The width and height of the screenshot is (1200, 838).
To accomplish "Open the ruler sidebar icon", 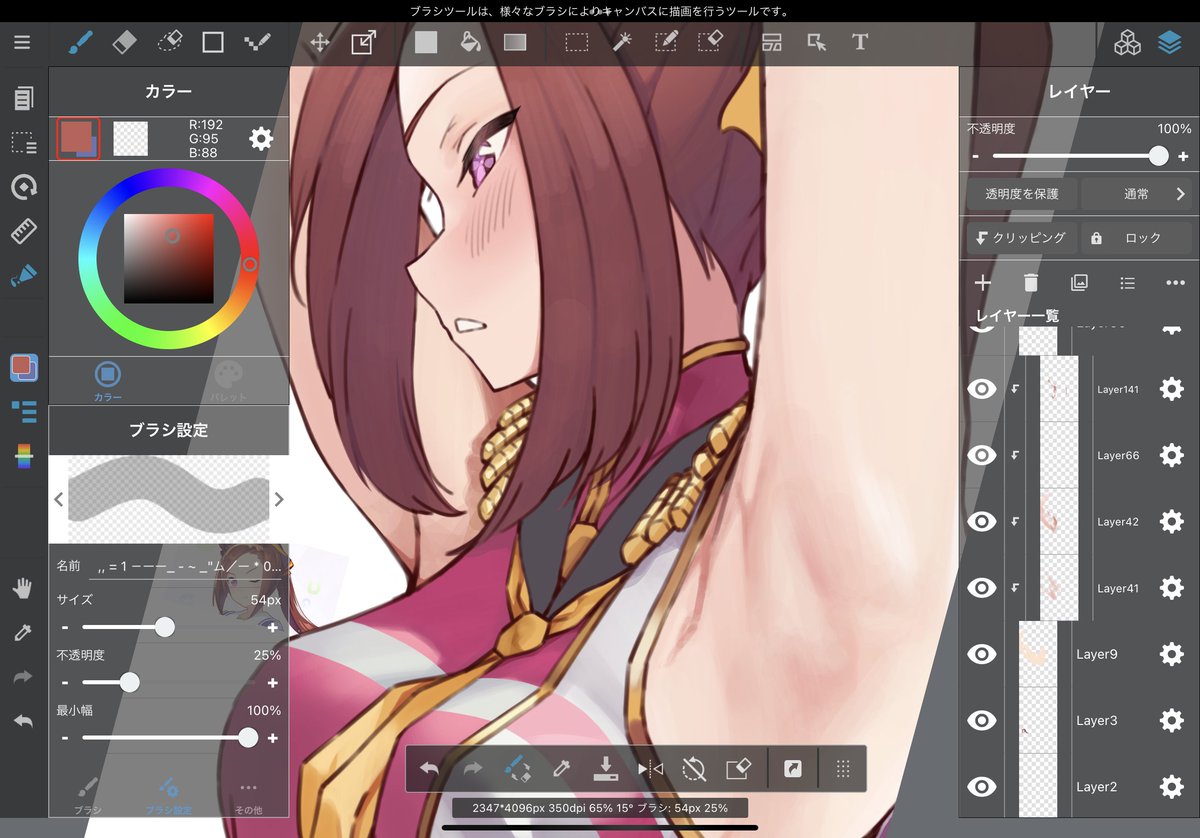I will [x=23, y=231].
